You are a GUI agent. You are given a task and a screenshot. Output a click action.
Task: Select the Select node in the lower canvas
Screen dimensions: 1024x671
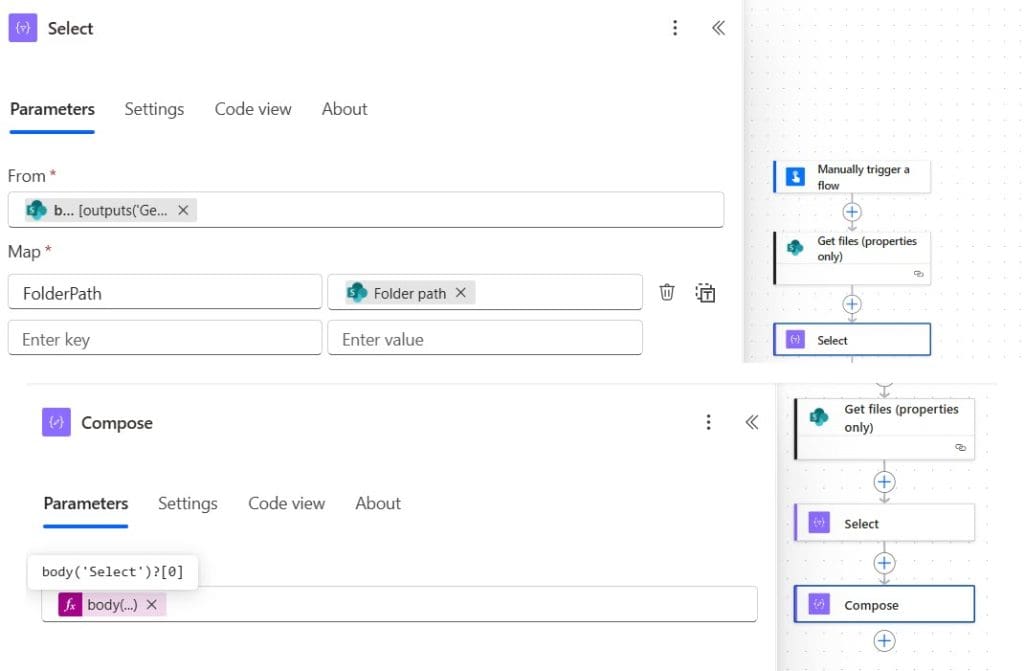point(885,523)
